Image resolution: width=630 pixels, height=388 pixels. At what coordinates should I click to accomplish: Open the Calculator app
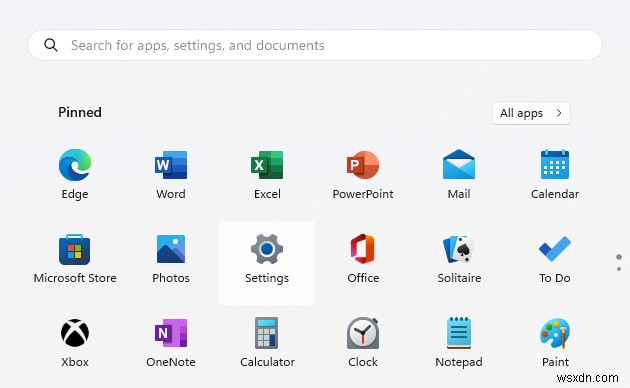click(x=267, y=333)
